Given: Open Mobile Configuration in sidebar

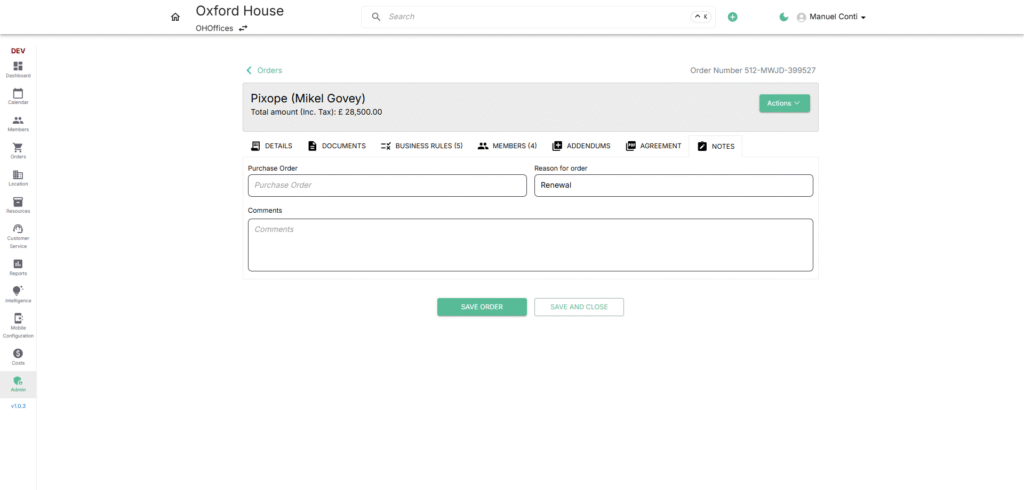Looking at the screenshot, I should click(18, 324).
